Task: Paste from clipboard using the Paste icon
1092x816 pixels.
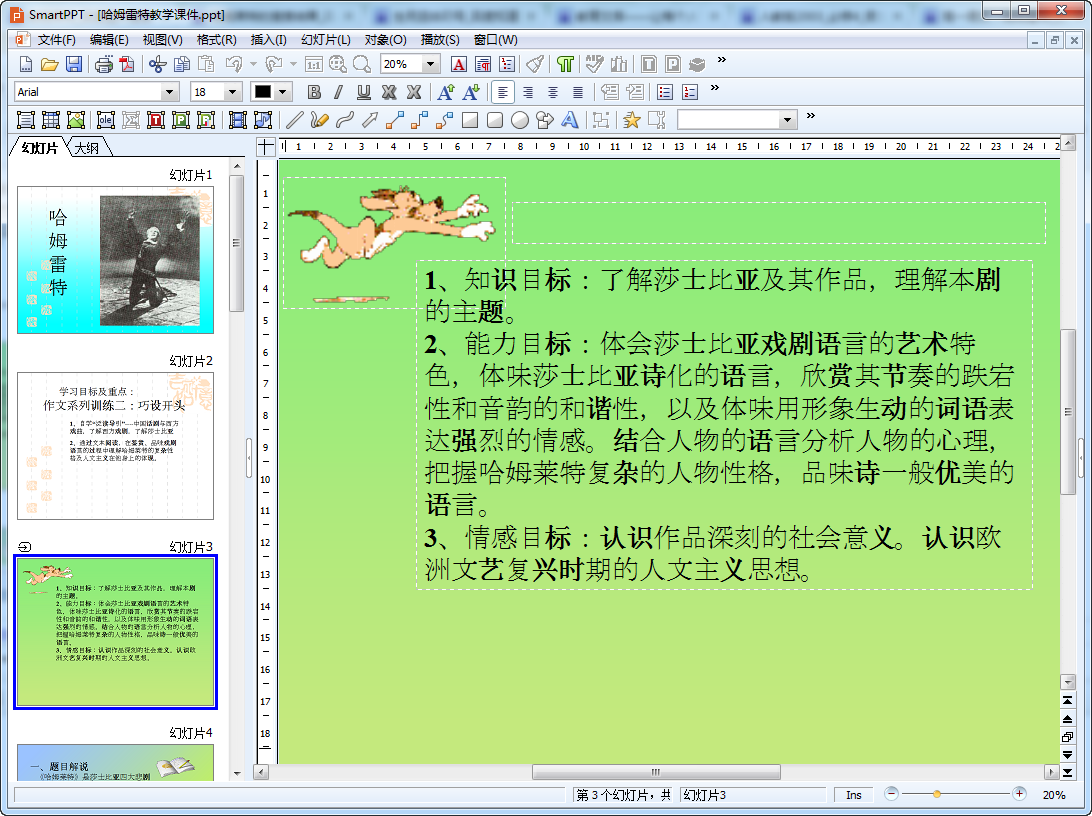Action: pos(206,65)
